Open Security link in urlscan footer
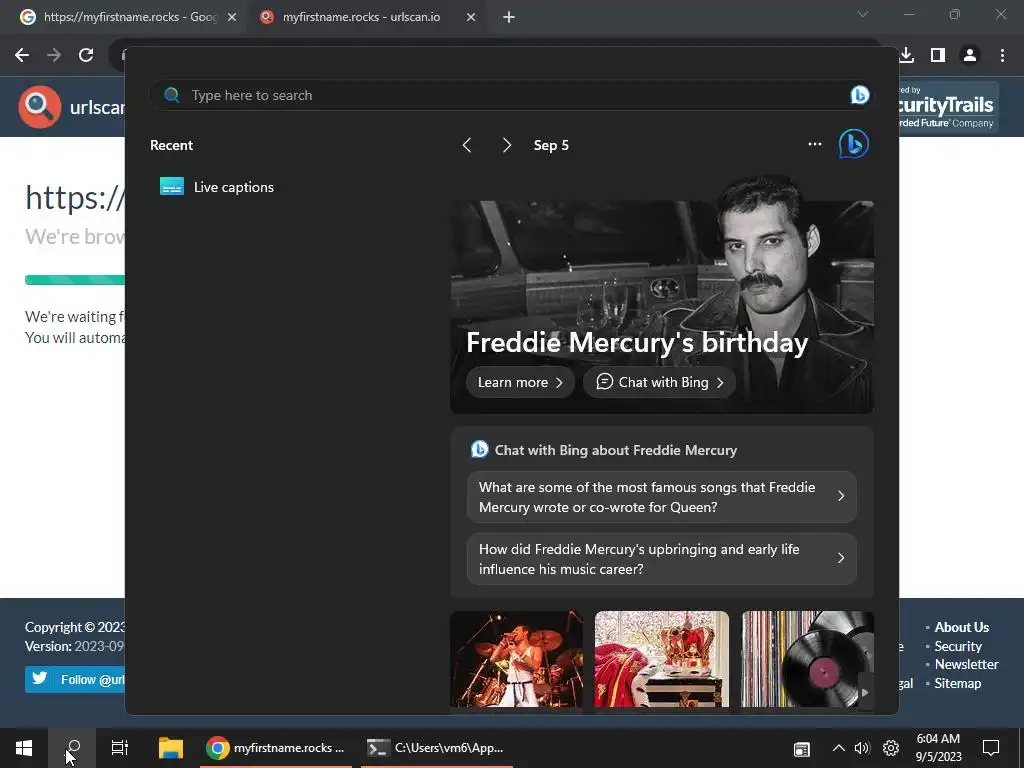This screenshot has width=1024, height=768. tap(958, 646)
